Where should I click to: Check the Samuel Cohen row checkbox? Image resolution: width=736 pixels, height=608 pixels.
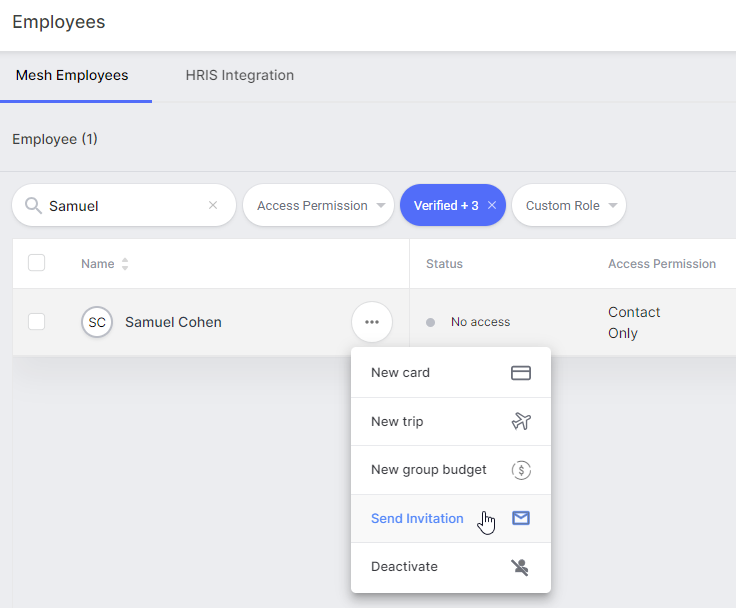pyautogui.click(x=37, y=322)
